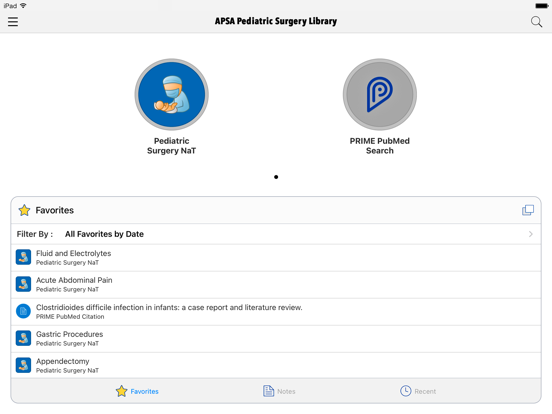Open Pediatric Surgery NaT round icon
Screen dimensions: 552x414
(x=171, y=94)
